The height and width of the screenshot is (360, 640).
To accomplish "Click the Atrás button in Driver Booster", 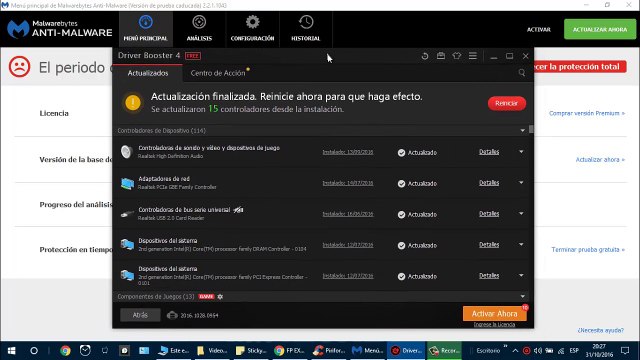I will (140, 315).
